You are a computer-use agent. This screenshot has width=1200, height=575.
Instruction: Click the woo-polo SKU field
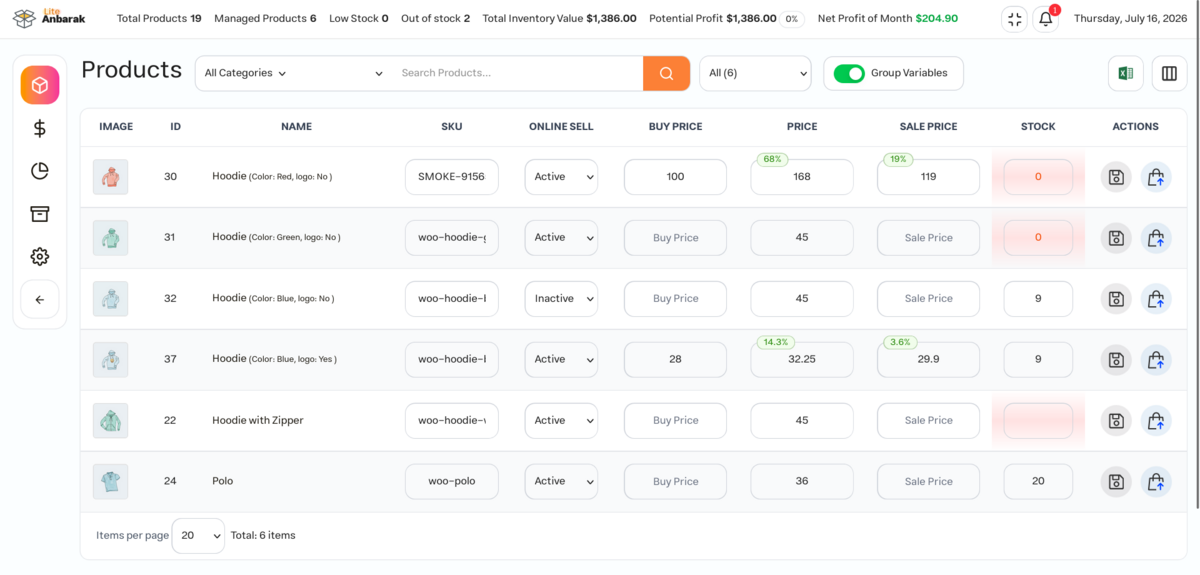[452, 482]
